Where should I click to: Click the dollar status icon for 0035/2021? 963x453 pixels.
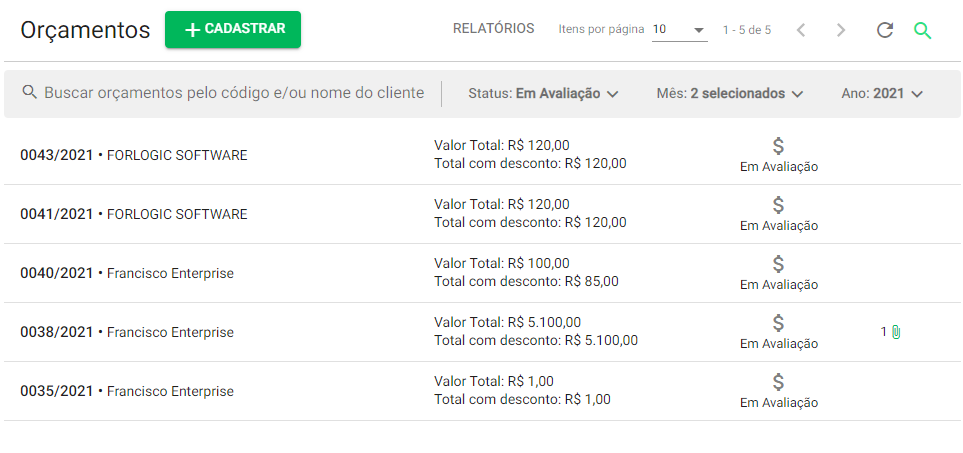click(x=778, y=382)
